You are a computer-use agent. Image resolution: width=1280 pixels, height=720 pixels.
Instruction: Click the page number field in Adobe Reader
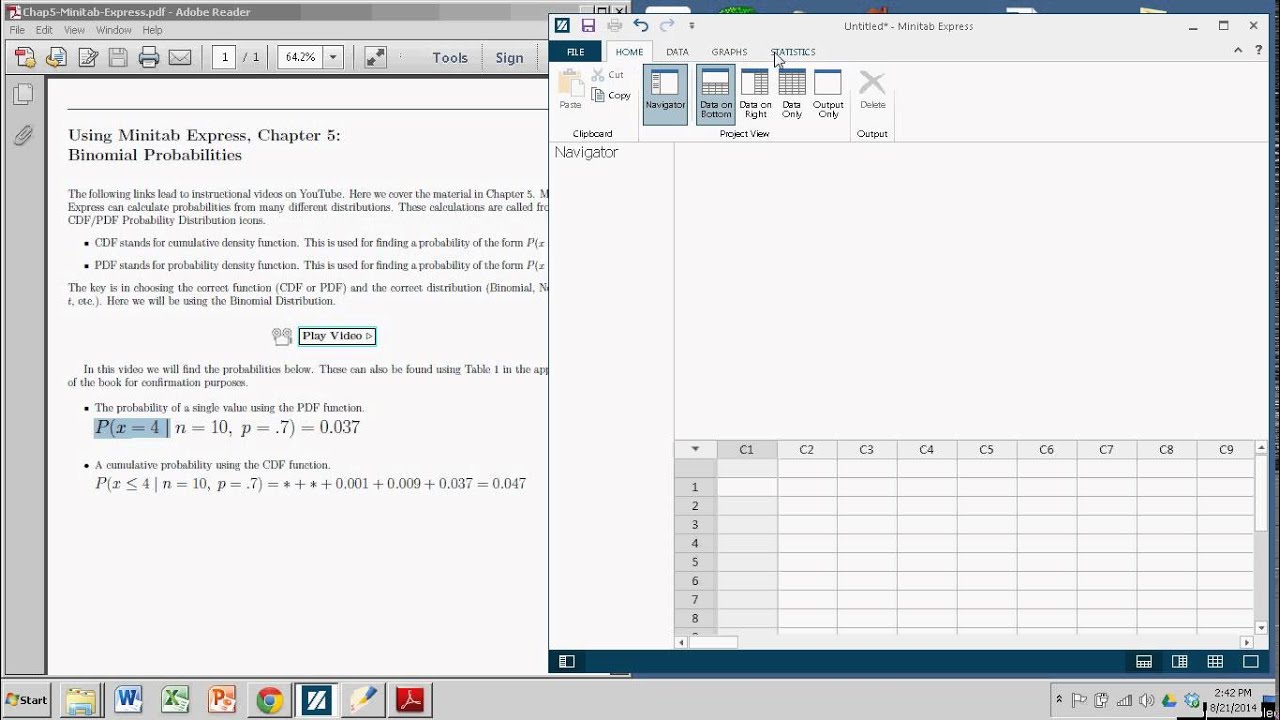click(225, 57)
